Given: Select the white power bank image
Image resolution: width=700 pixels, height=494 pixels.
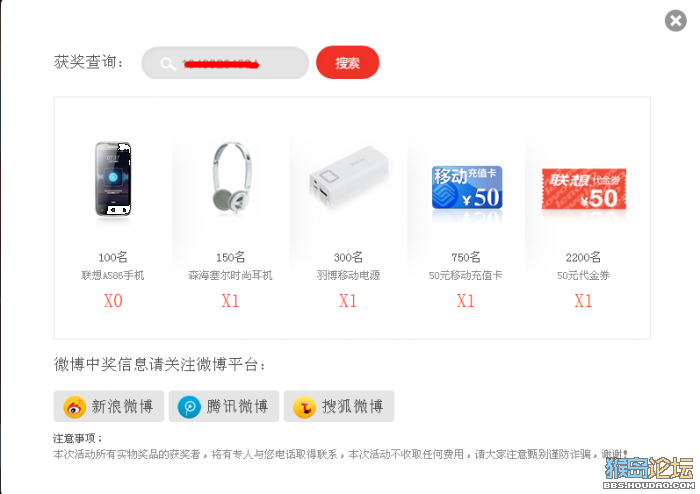Looking at the screenshot, I should 349,176.
